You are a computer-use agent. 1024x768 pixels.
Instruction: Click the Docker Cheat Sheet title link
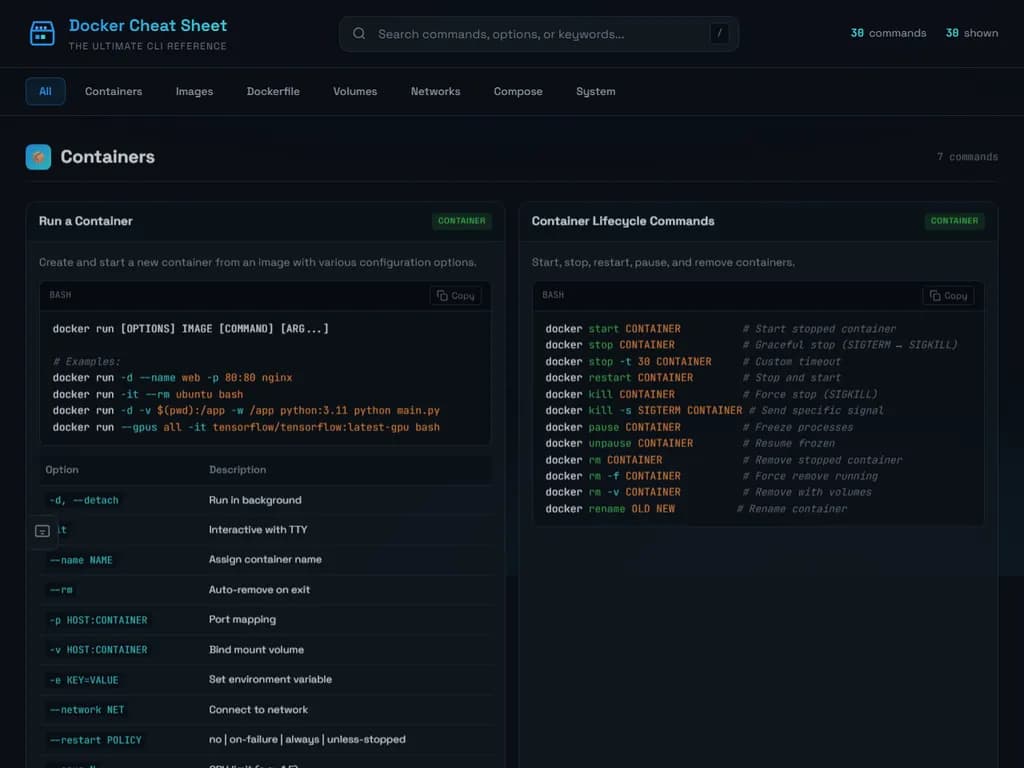point(148,25)
